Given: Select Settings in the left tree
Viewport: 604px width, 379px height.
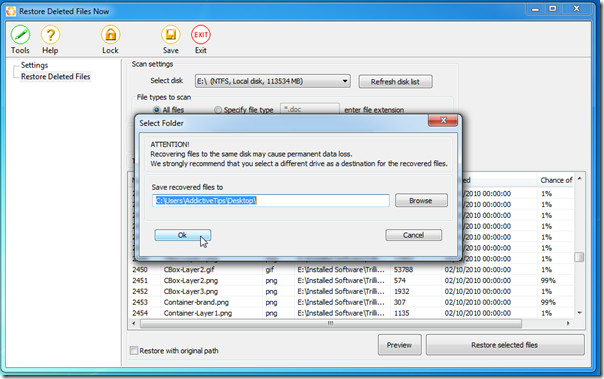Looking at the screenshot, I should click(x=34, y=65).
